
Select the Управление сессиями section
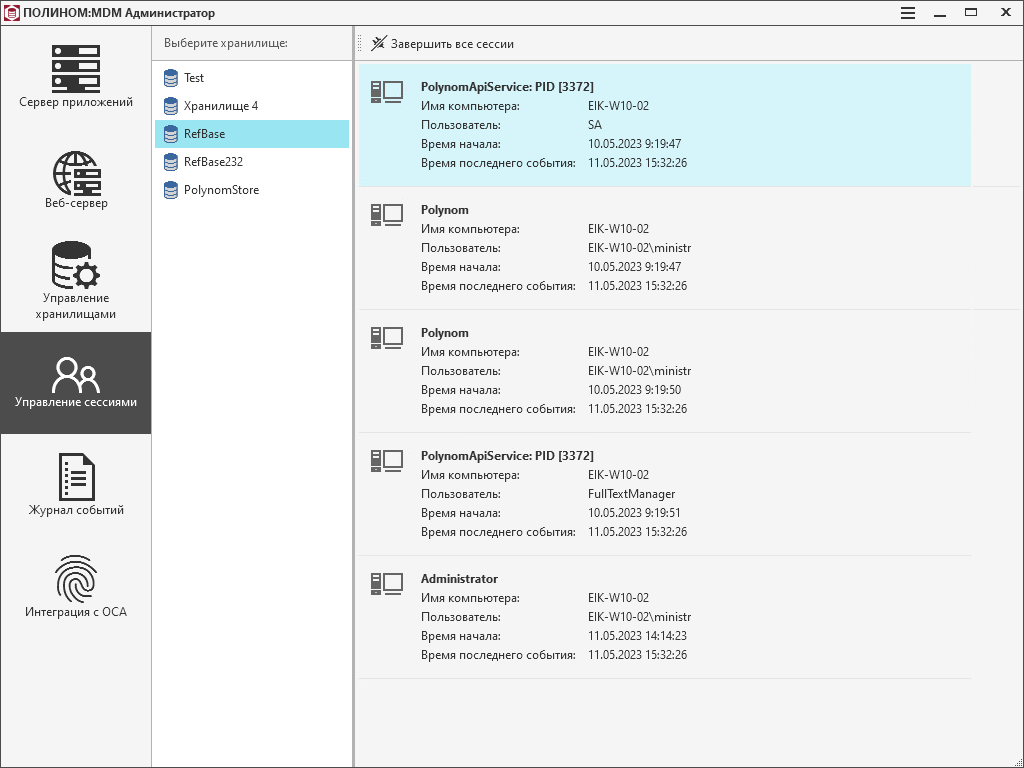(76, 383)
